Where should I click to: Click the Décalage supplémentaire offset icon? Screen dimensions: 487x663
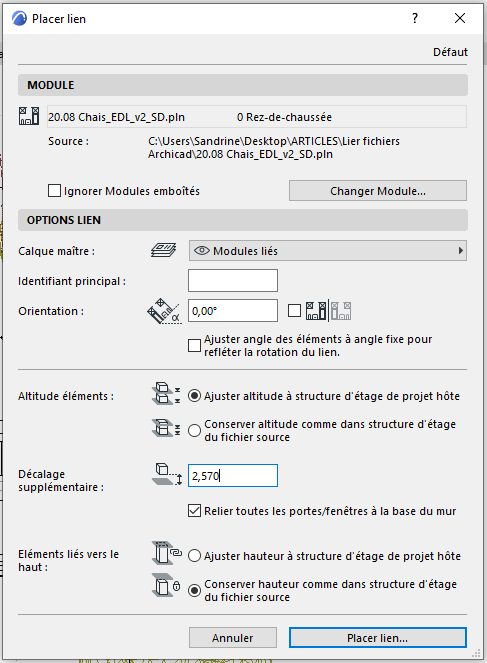click(167, 474)
